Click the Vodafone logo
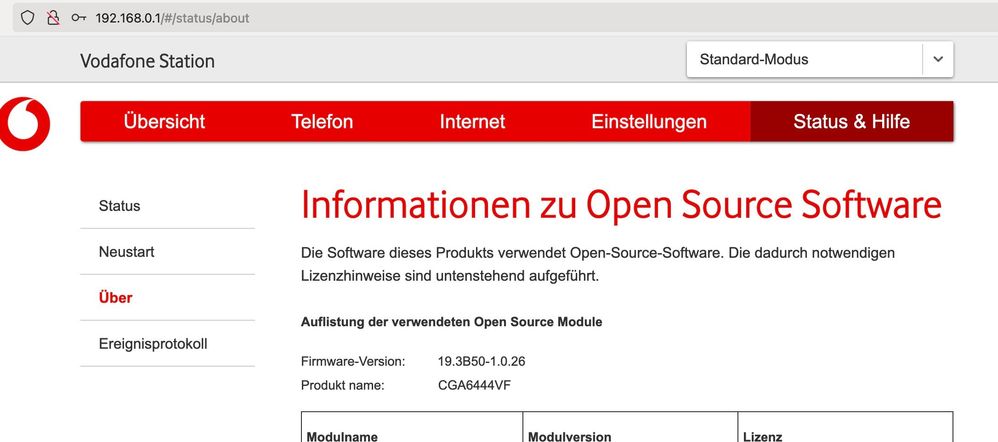The width and height of the screenshot is (998, 442). 25,124
